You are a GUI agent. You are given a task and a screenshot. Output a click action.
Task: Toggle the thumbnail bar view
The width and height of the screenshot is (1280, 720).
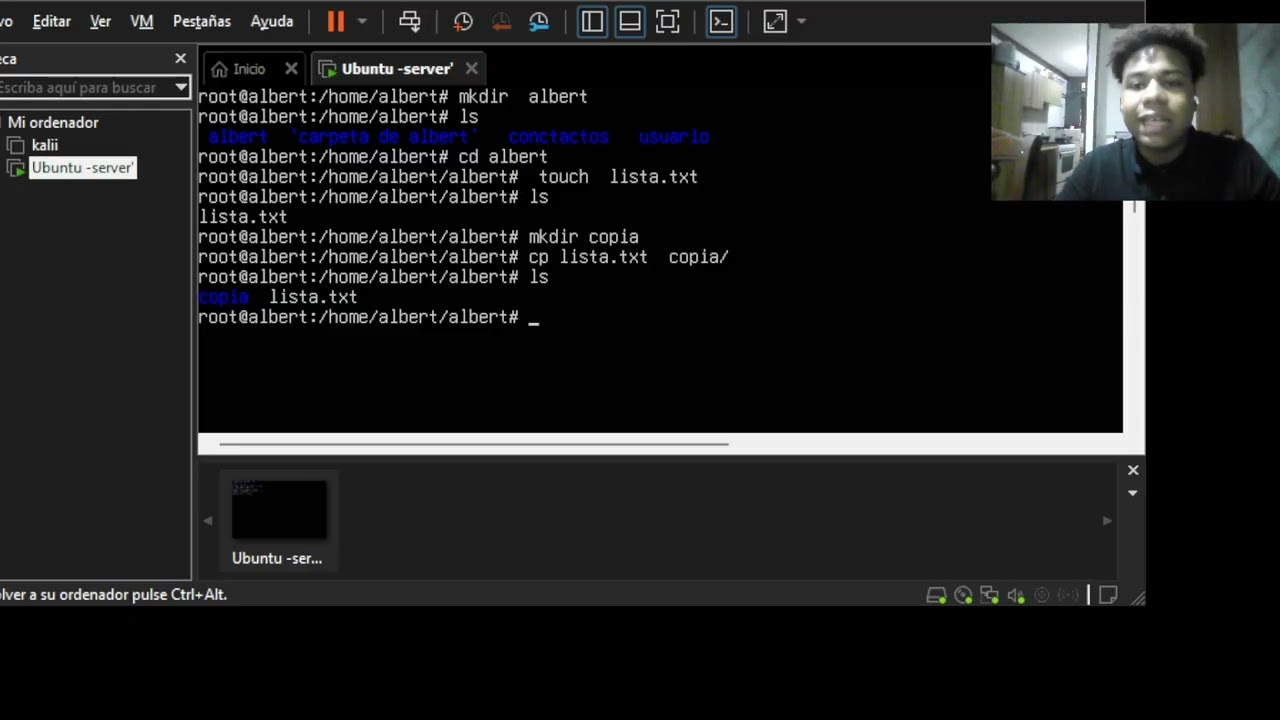tap(630, 21)
